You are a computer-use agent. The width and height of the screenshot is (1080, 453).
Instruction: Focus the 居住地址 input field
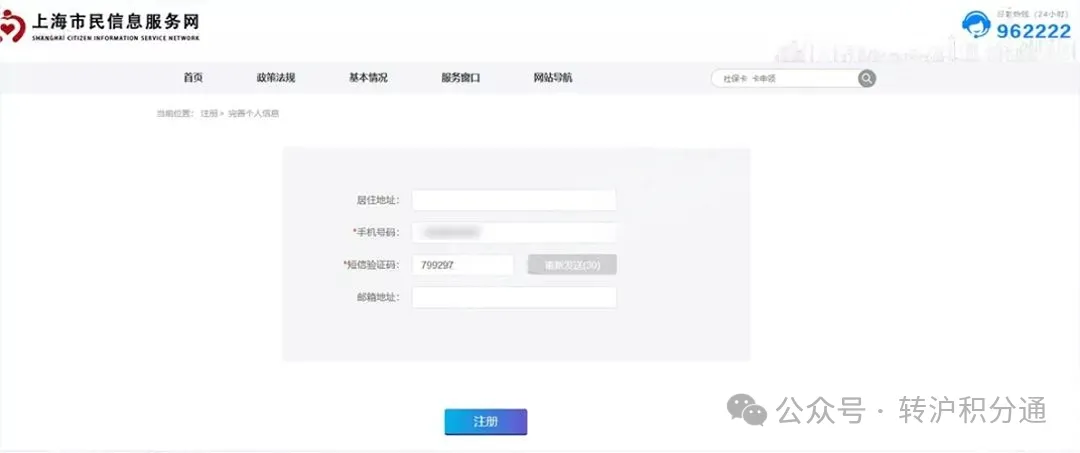pos(514,200)
